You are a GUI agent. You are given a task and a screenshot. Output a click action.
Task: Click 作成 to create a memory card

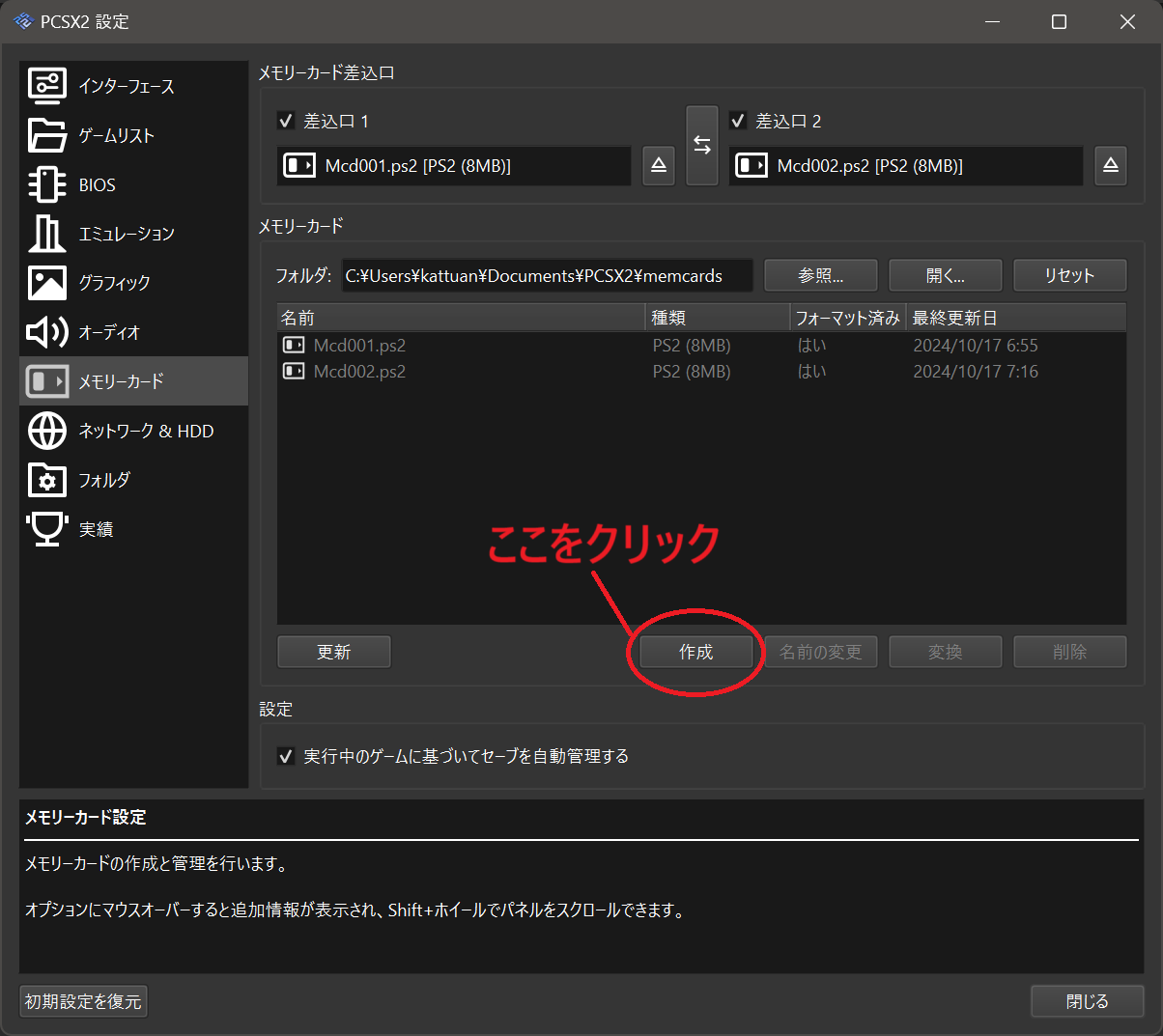click(696, 652)
